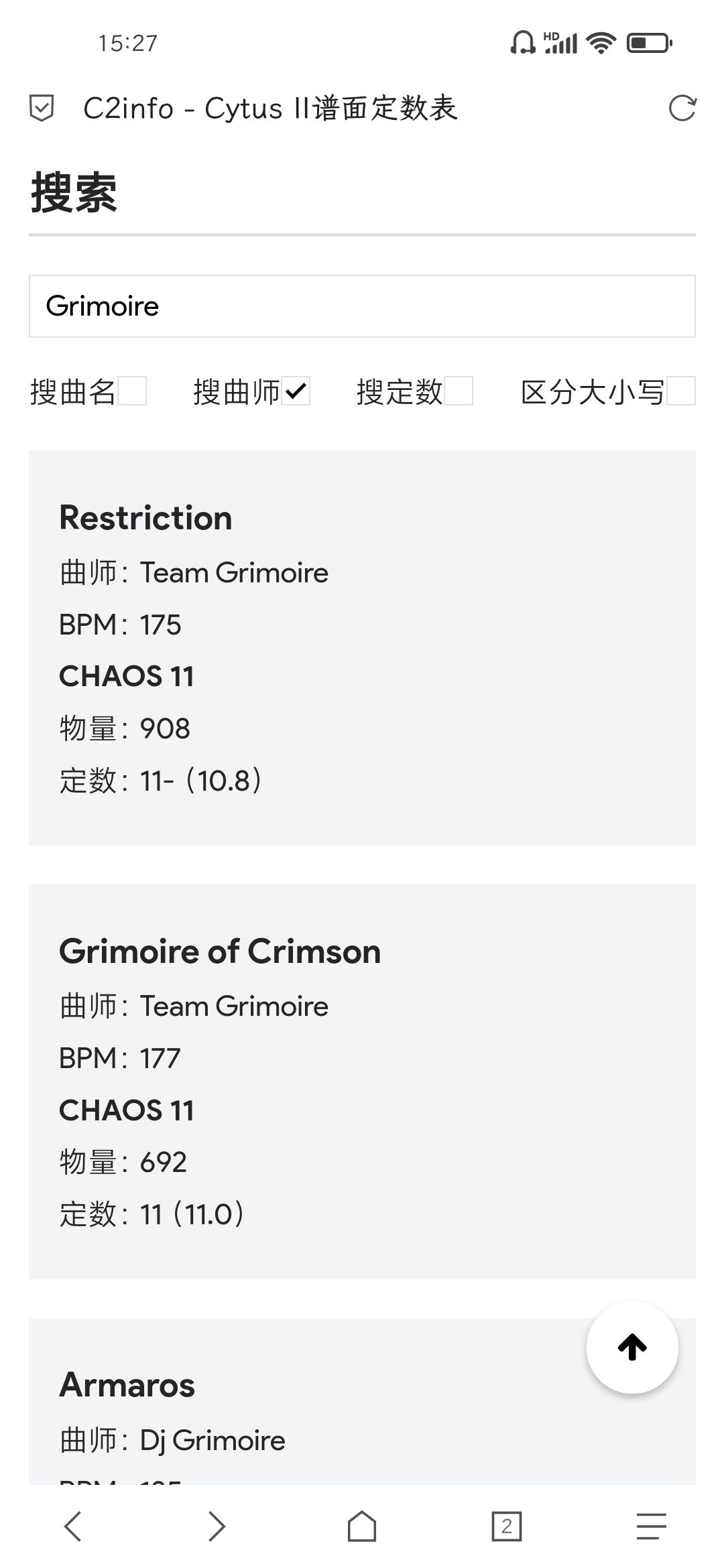Viewport: 724px width, 1568px height.
Task: Open the browser hamburger menu
Action: [x=651, y=1526]
